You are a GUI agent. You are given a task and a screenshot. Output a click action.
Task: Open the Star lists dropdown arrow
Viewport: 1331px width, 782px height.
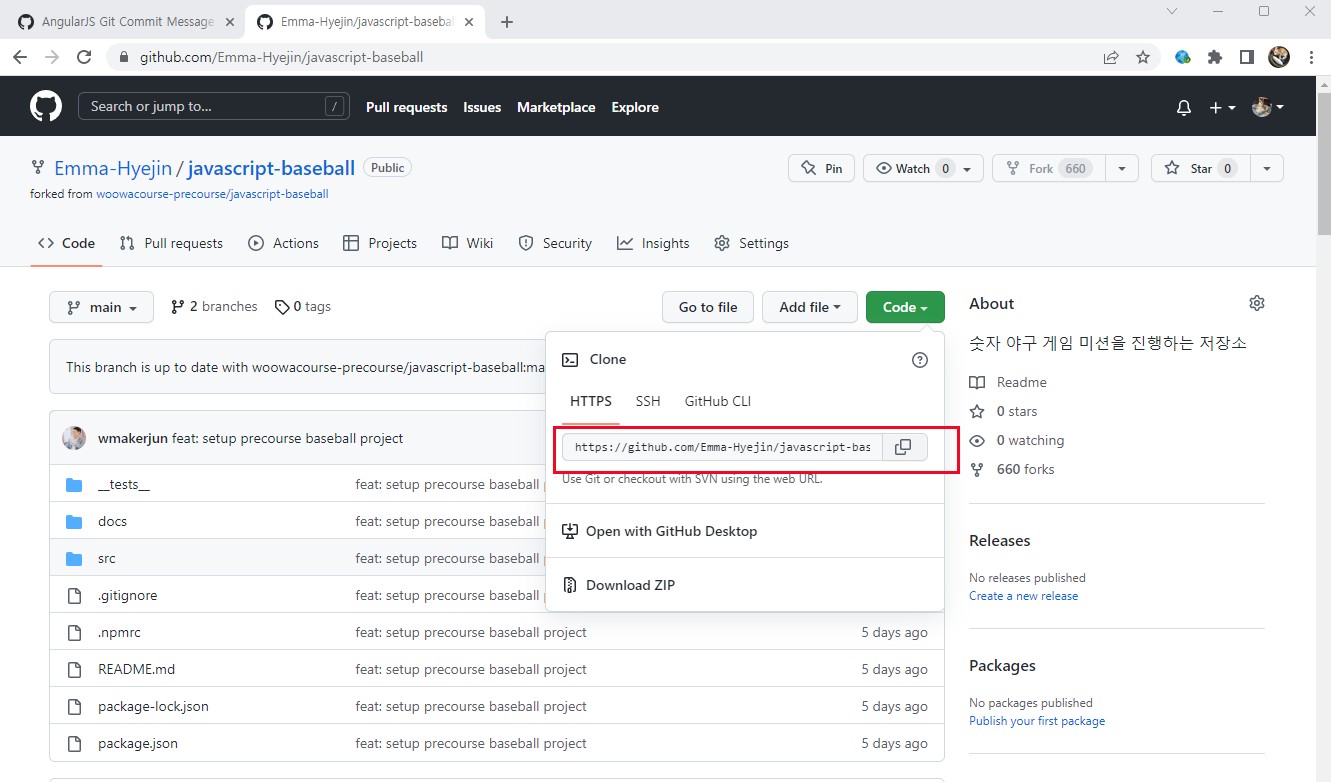pyautogui.click(x=1267, y=168)
